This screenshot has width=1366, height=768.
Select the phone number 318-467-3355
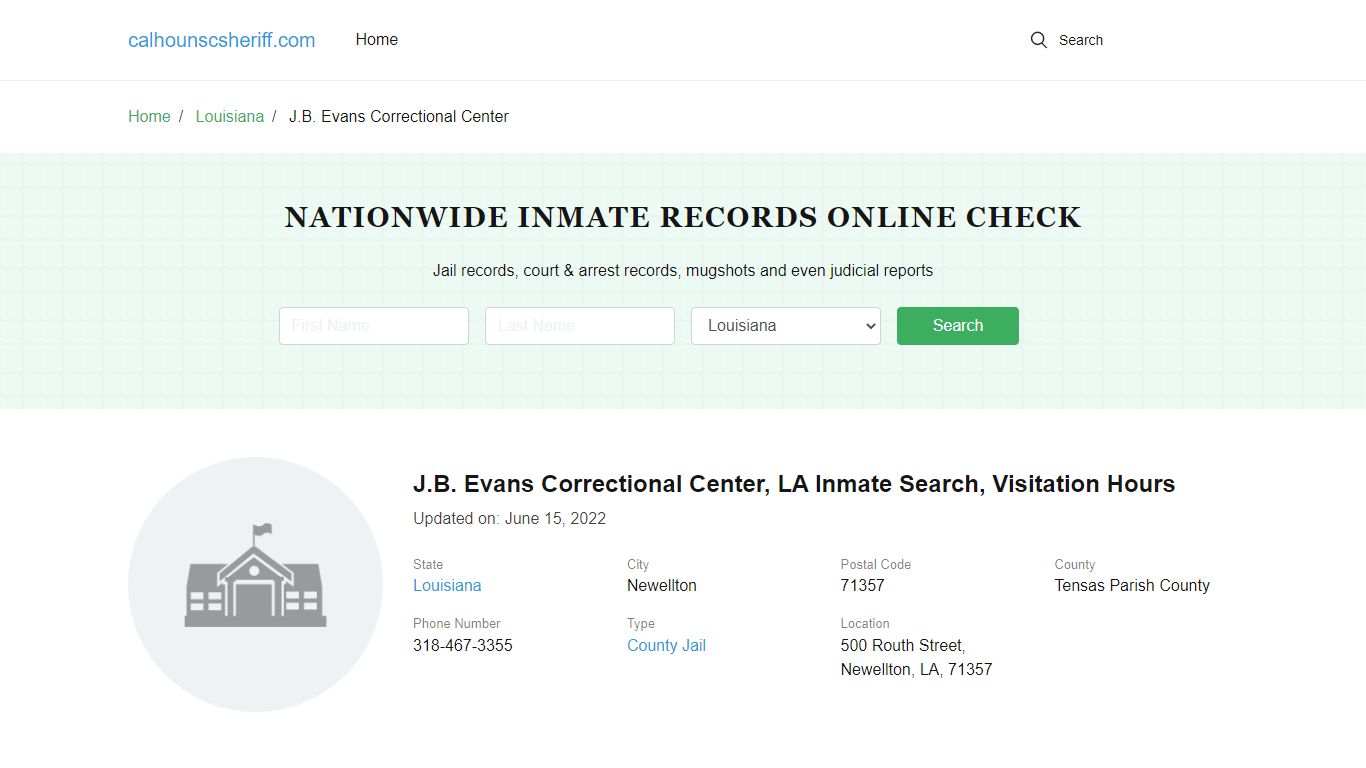(463, 646)
